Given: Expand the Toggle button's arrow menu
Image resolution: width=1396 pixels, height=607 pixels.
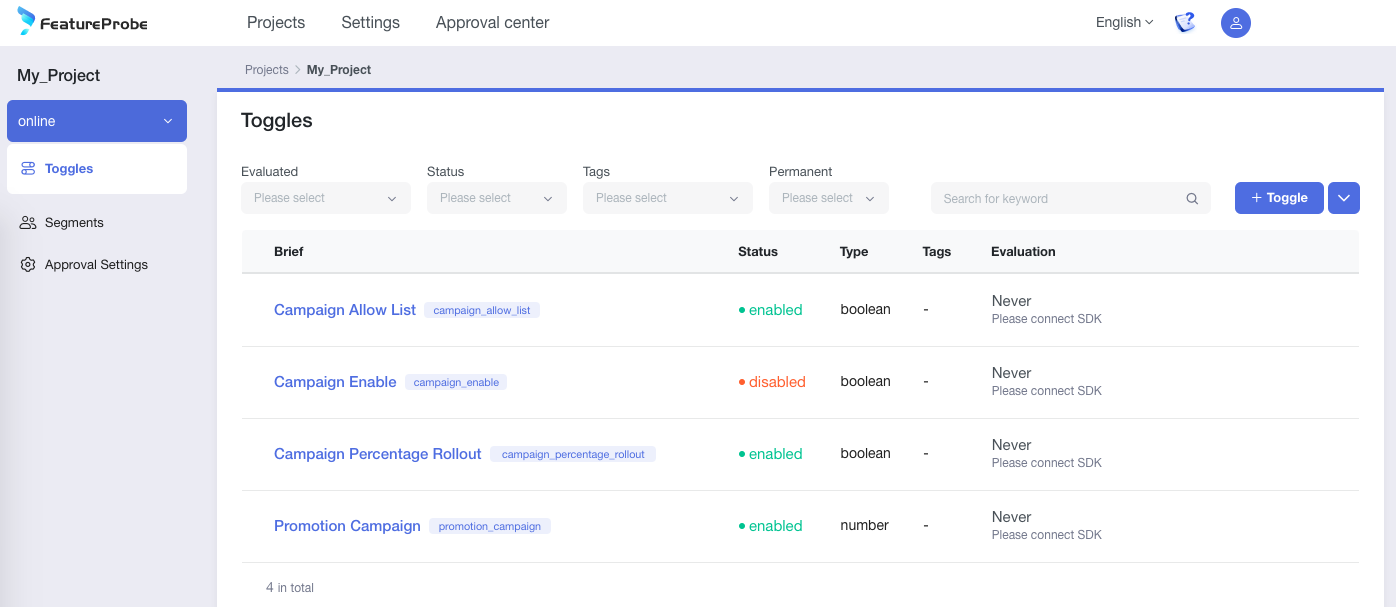Looking at the screenshot, I should pyautogui.click(x=1344, y=198).
